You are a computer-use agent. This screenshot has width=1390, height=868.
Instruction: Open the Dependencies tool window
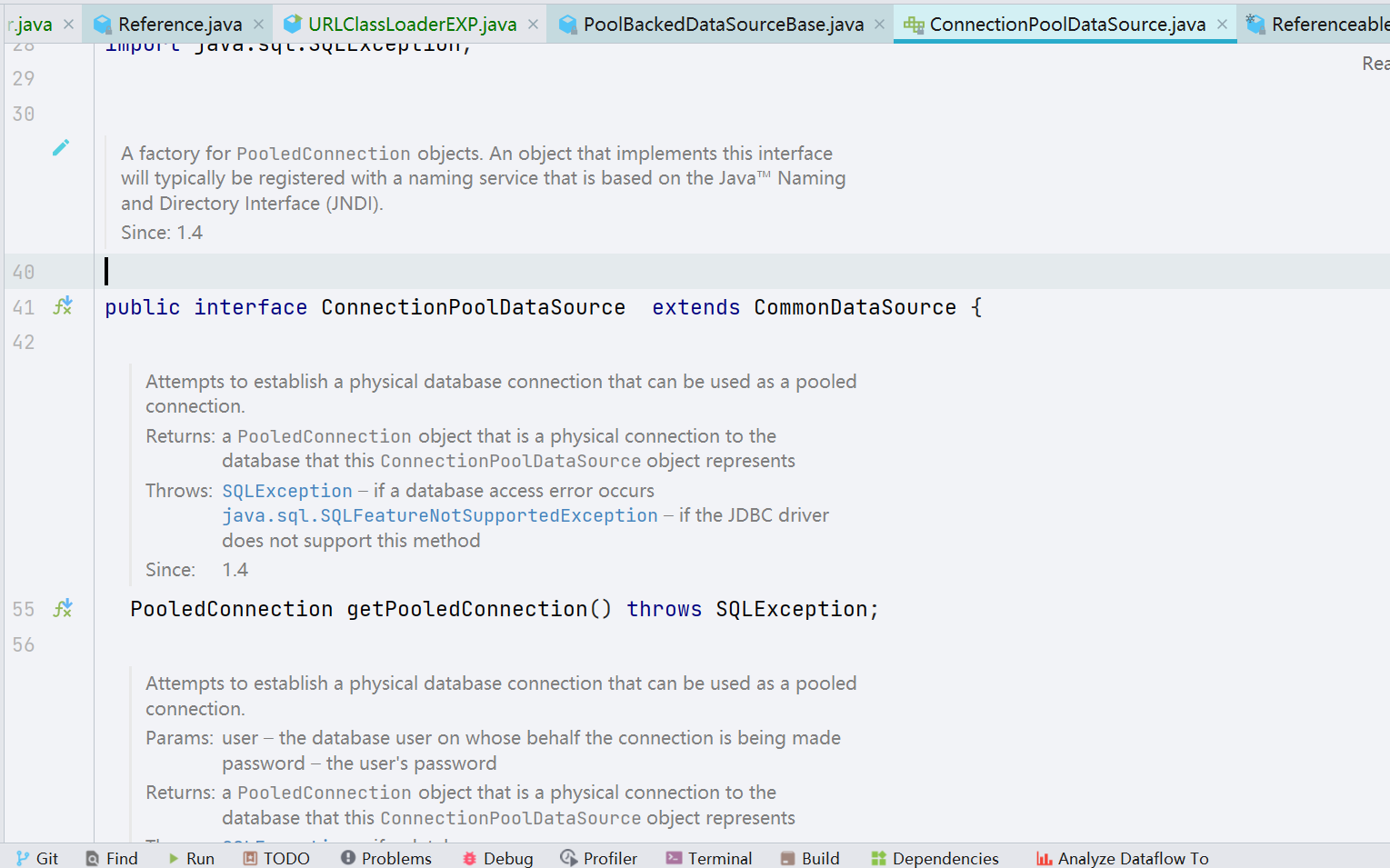click(935, 858)
